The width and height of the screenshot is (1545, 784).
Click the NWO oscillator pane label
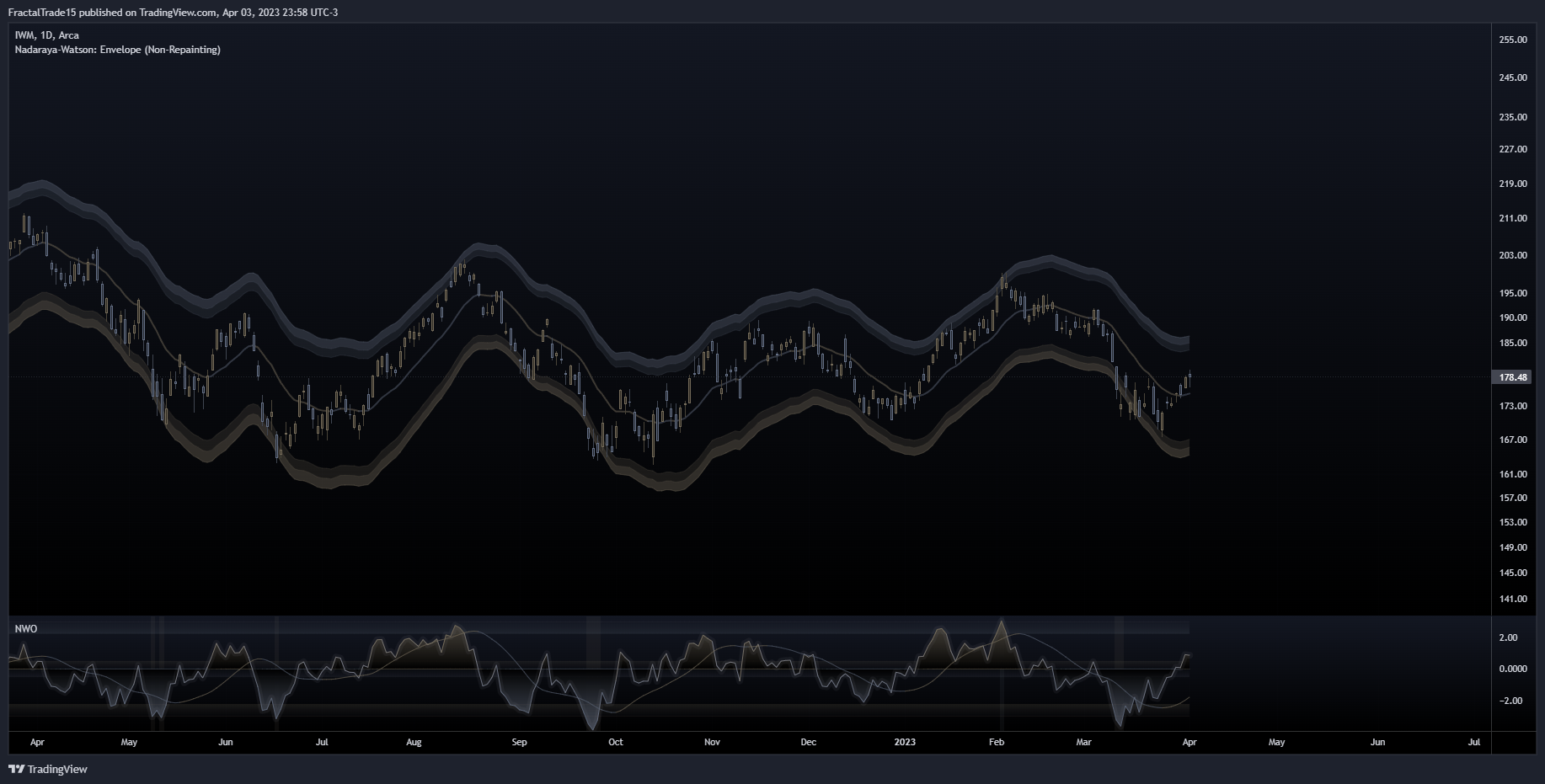coord(26,629)
